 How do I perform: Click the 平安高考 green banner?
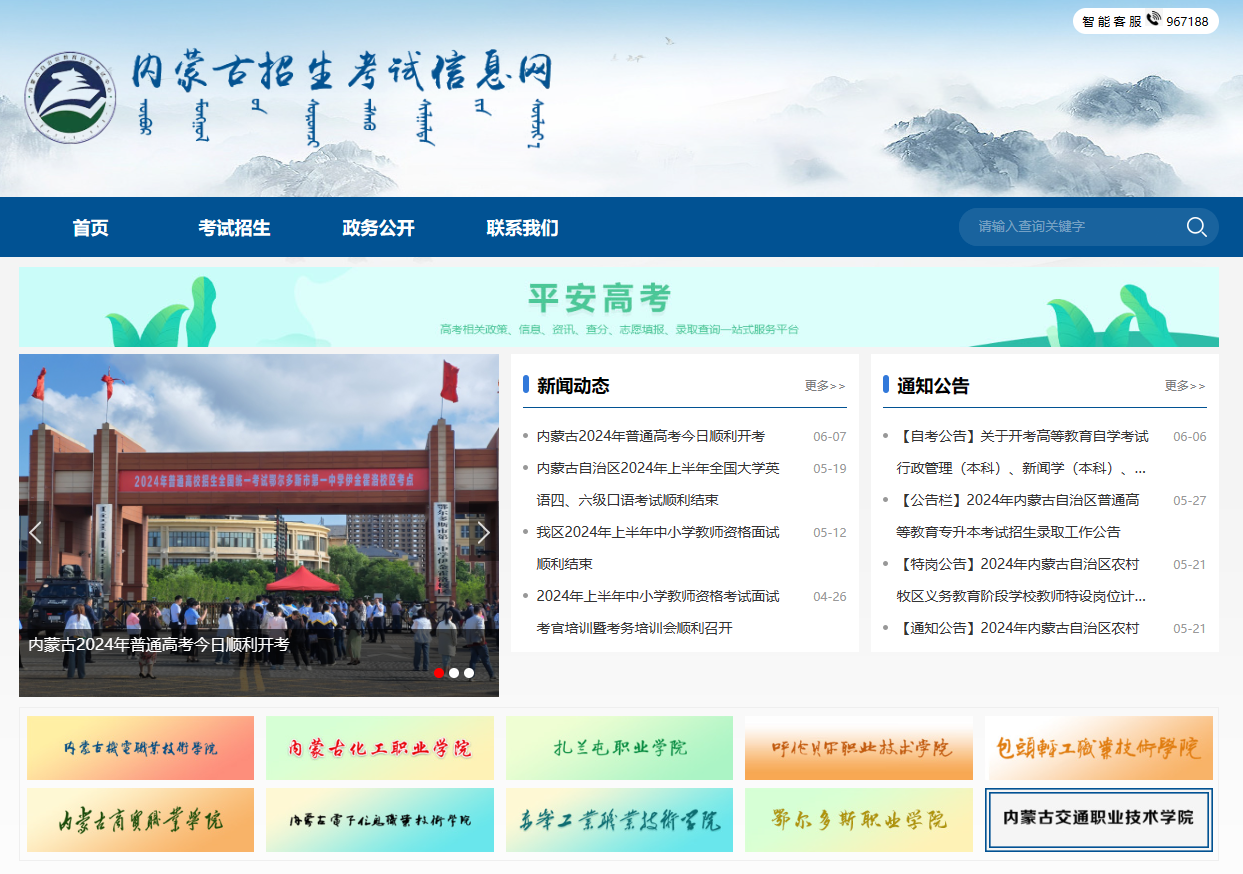[x=618, y=307]
